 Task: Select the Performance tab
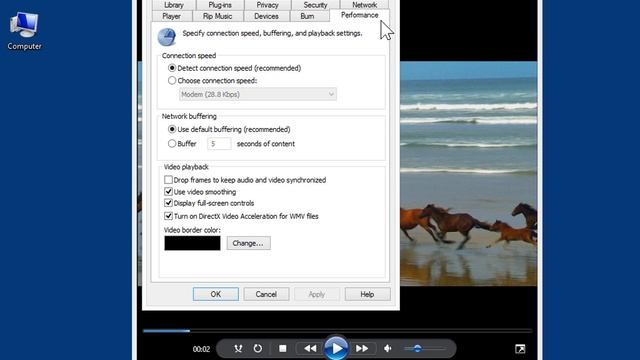[359, 15]
